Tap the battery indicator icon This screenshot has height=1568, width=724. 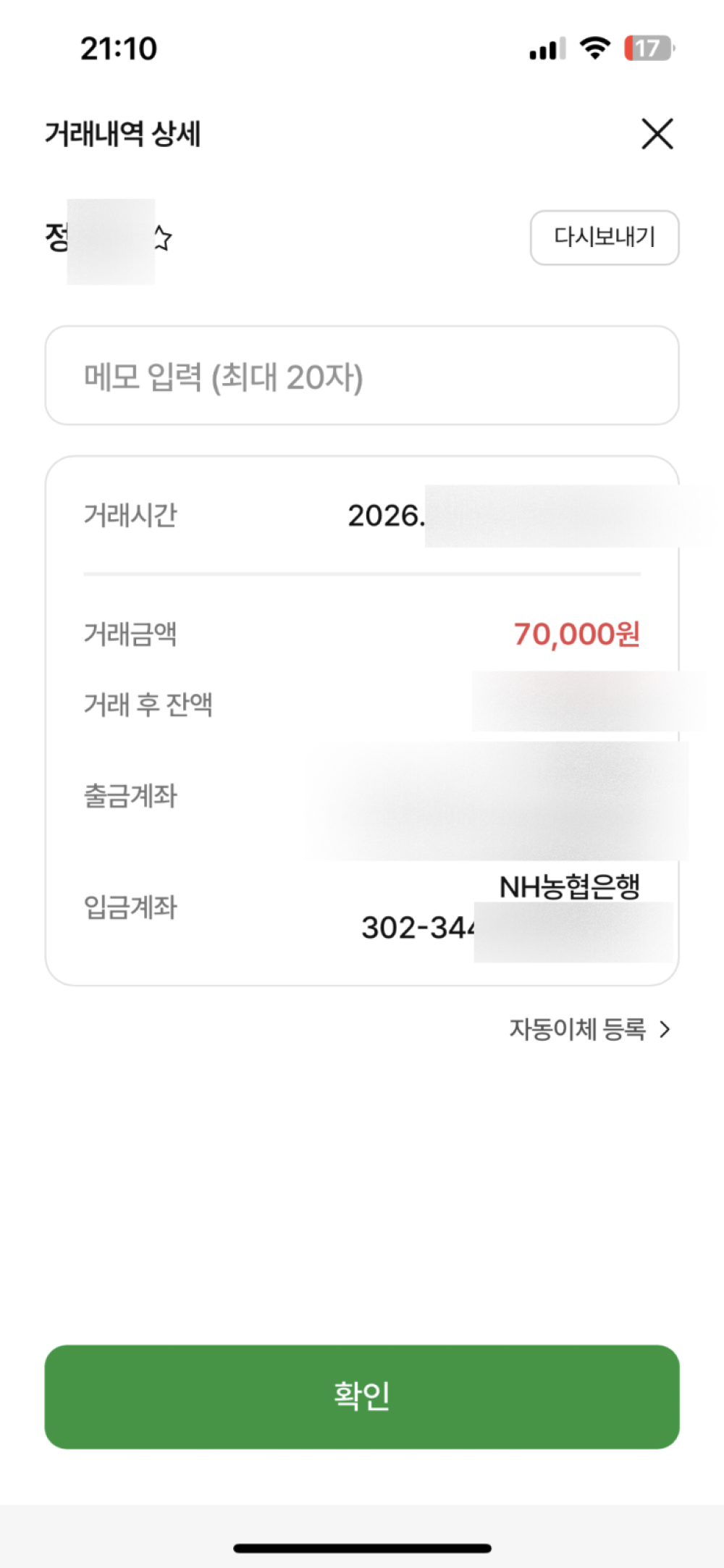pos(649,49)
